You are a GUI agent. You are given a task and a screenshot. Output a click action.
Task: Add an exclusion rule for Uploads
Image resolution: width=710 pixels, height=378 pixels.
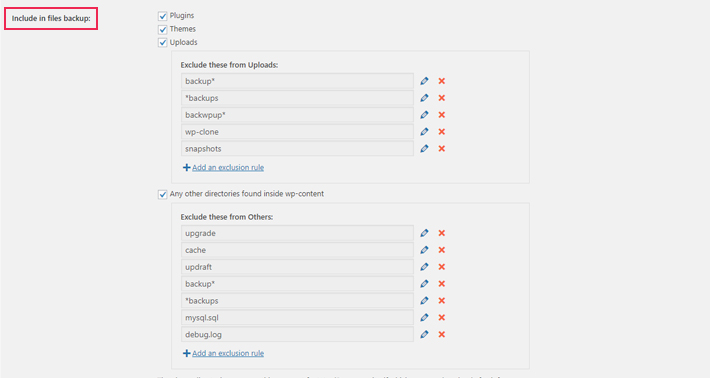[223, 167]
